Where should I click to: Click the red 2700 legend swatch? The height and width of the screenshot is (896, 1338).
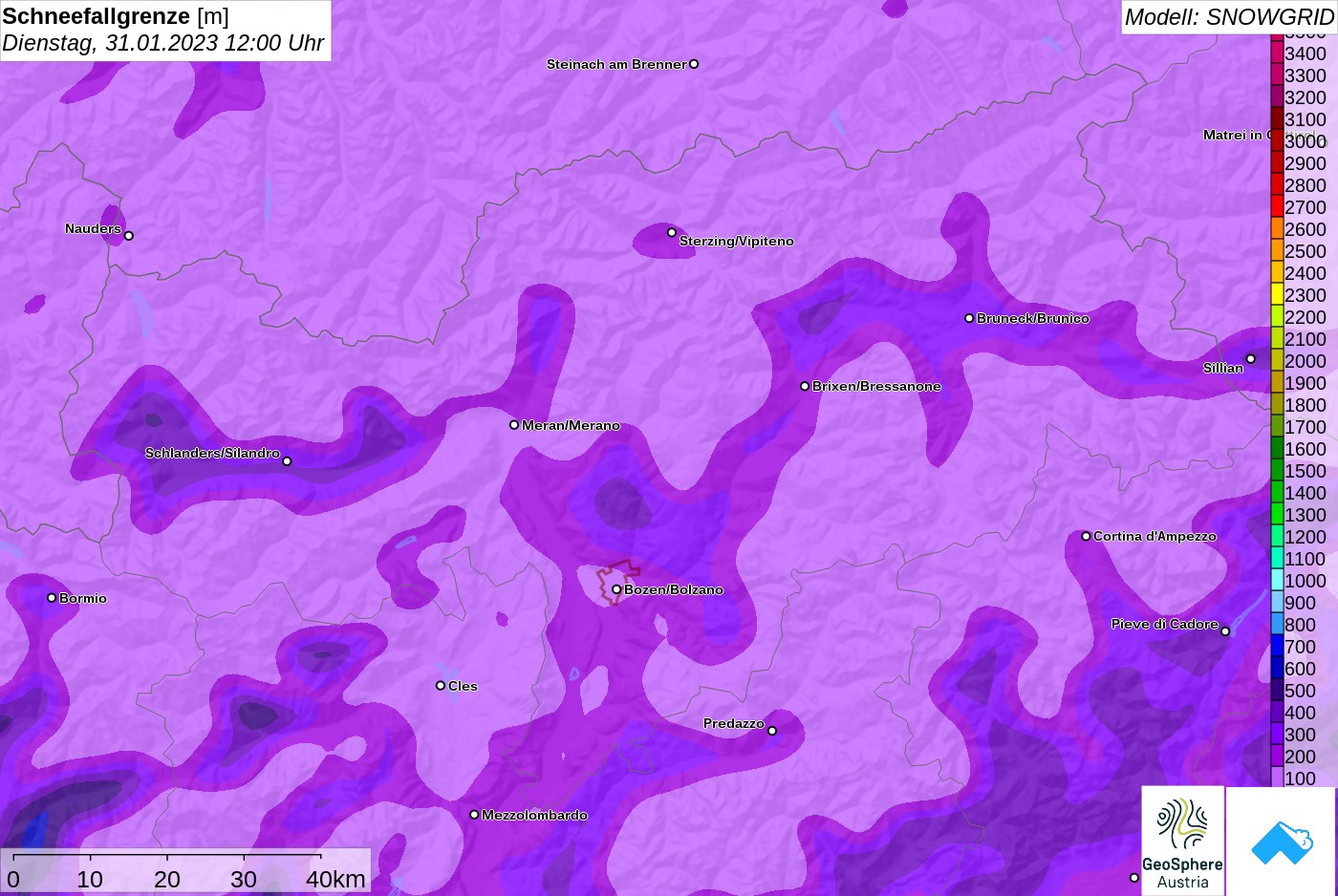[x=1277, y=206]
